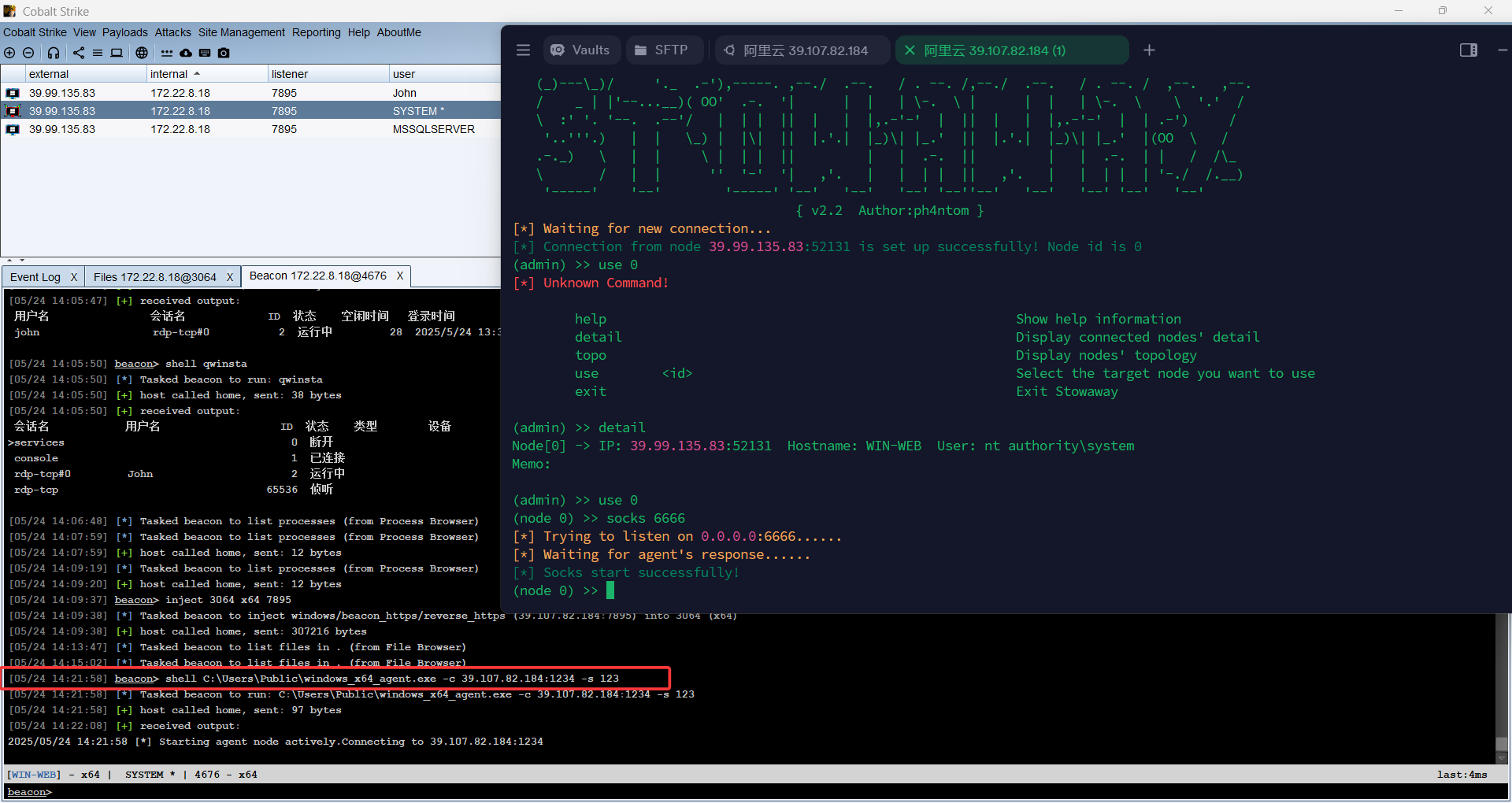Screen dimensions: 1512x803
Task: Toggle the Termius side panel icon
Action: pyautogui.click(x=1469, y=50)
